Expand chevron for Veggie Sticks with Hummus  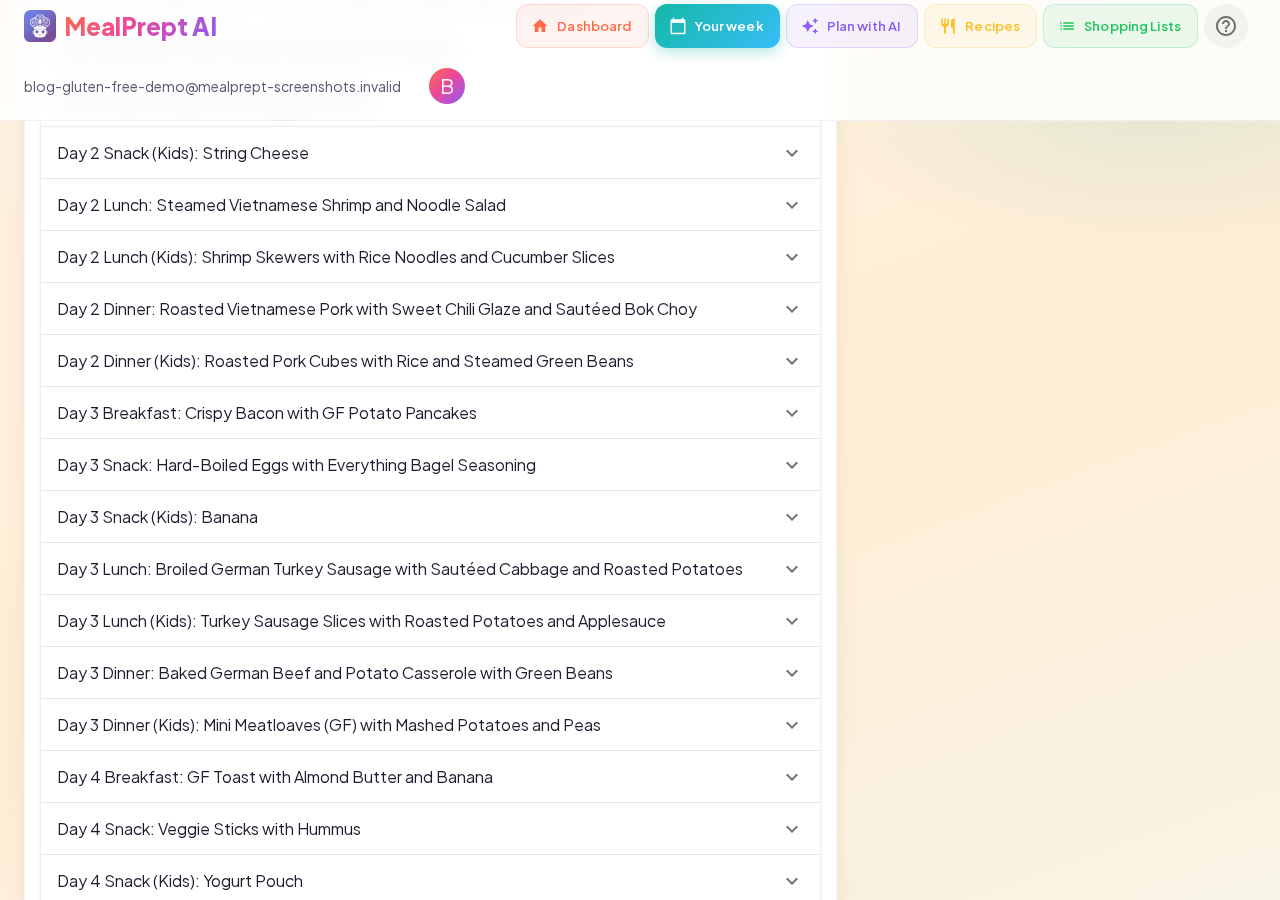(792, 829)
